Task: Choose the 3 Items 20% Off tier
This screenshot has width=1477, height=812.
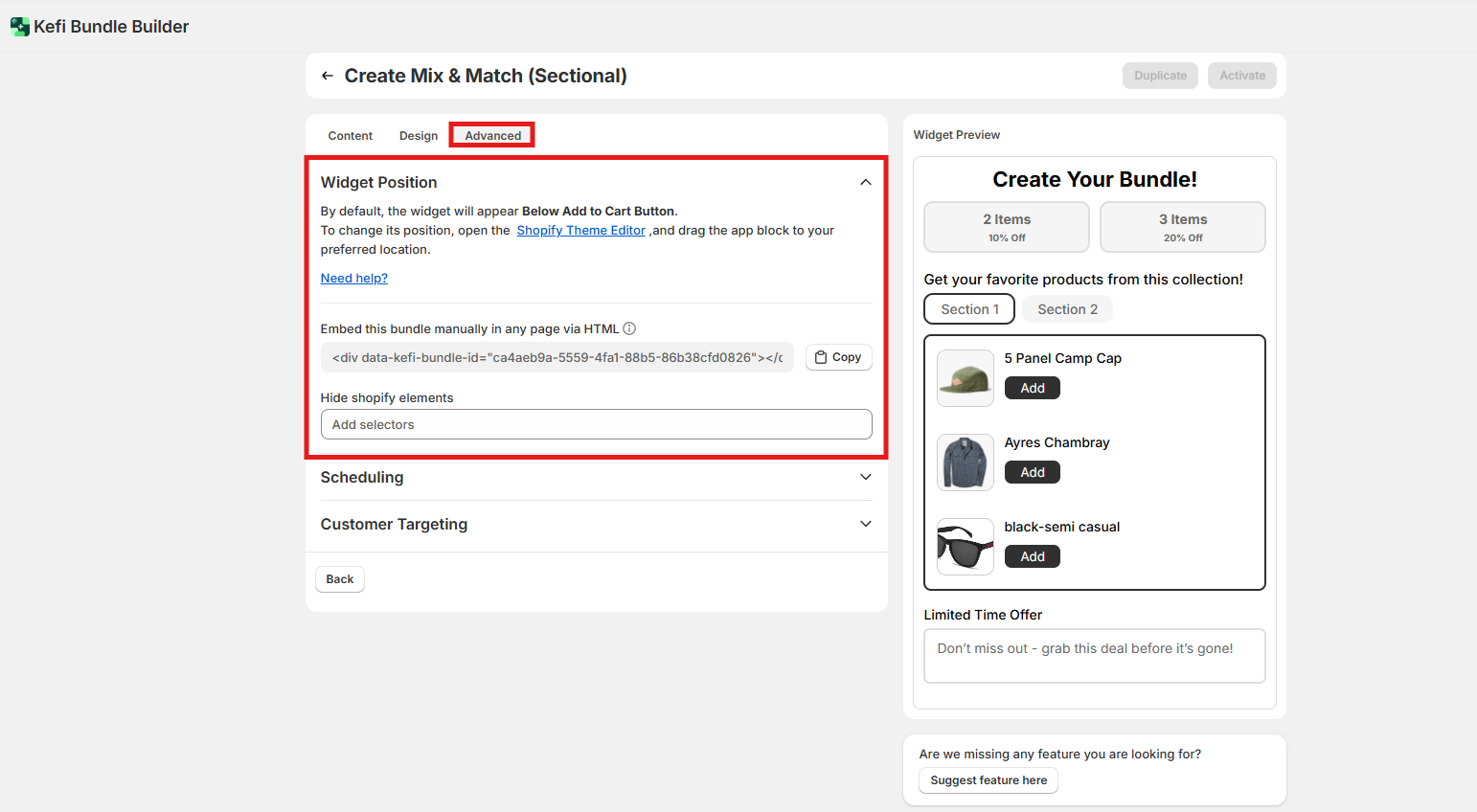Action: pyautogui.click(x=1182, y=227)
